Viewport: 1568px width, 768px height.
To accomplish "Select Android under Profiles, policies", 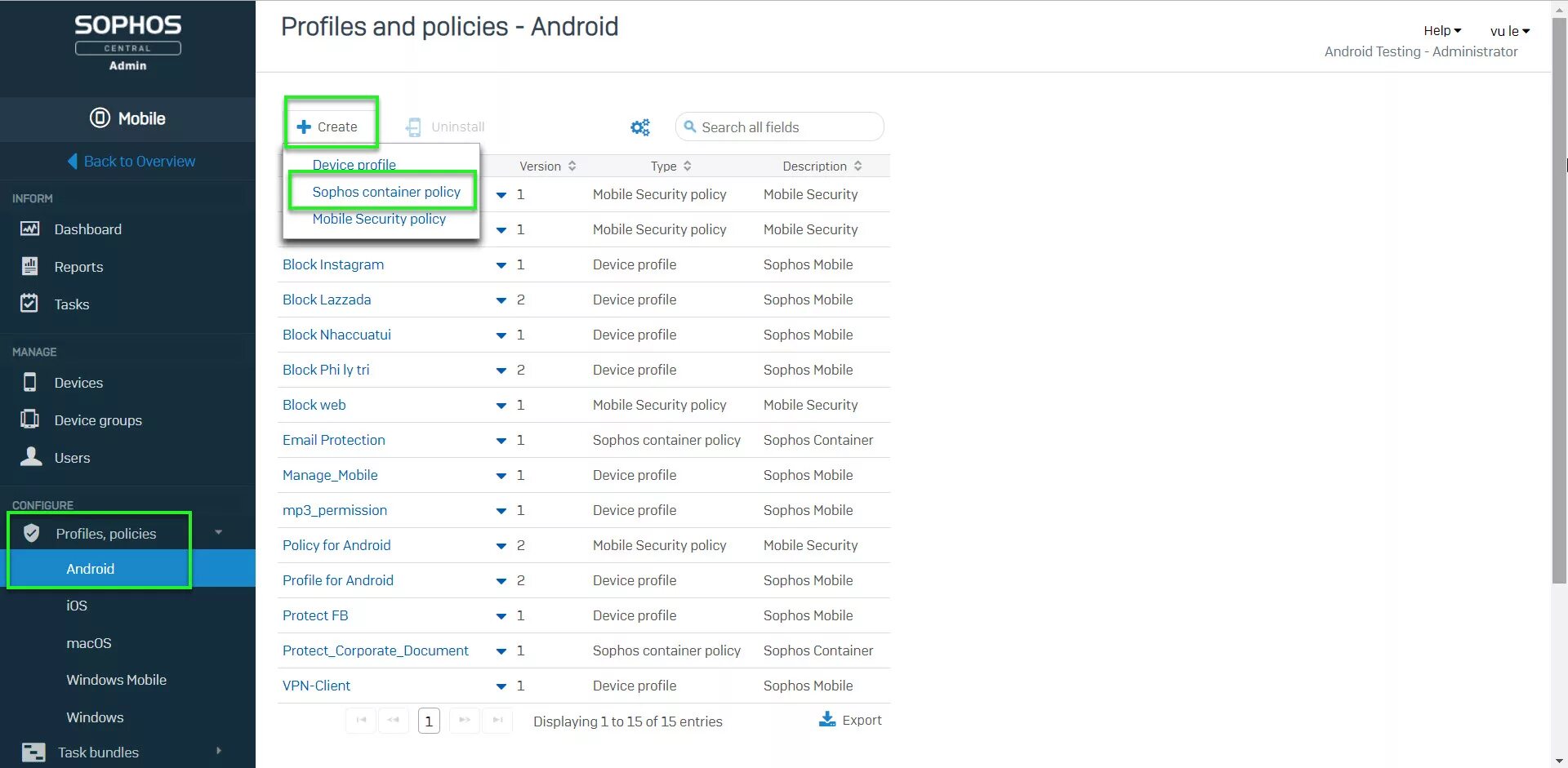I will click(90, 569).
